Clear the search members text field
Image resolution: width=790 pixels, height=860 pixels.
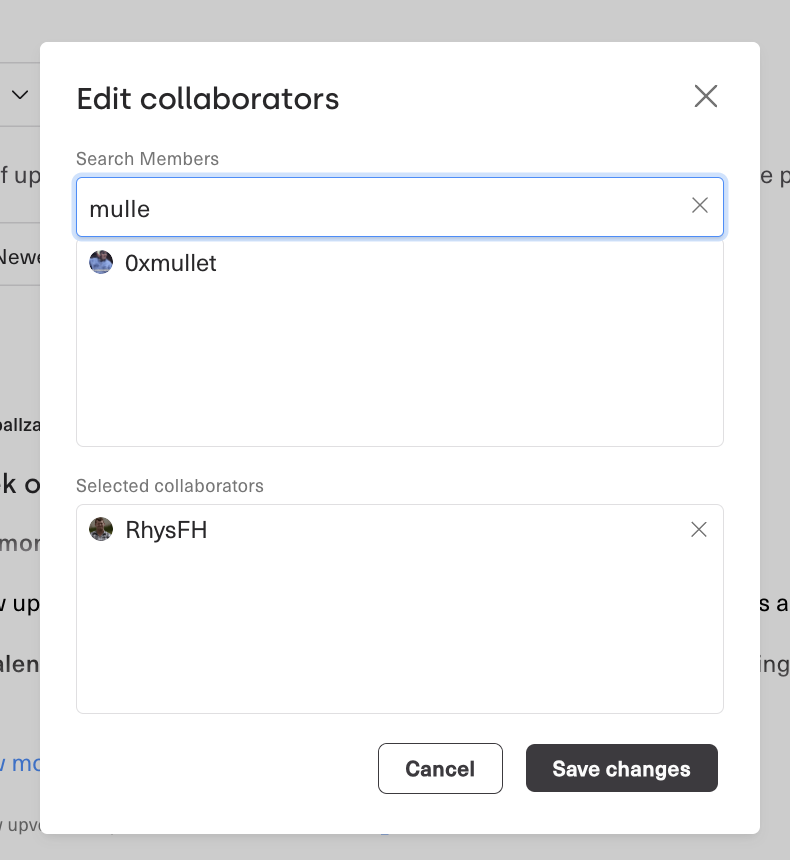pos(700,205)
